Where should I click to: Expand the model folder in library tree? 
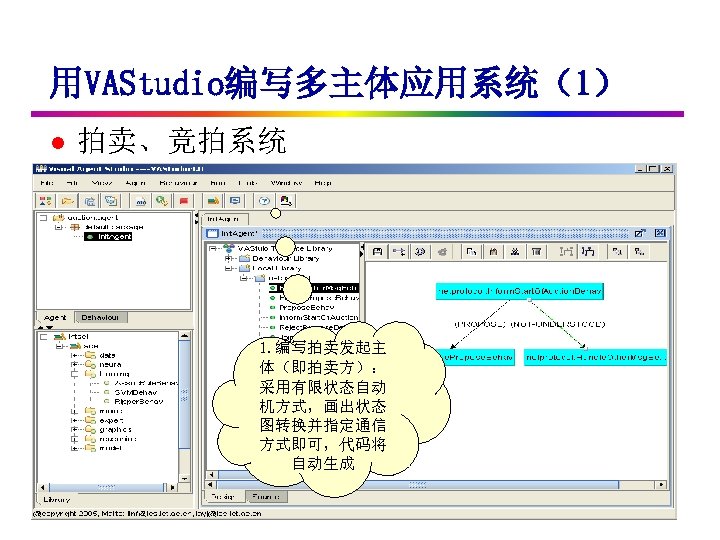[x=74, y=448]
